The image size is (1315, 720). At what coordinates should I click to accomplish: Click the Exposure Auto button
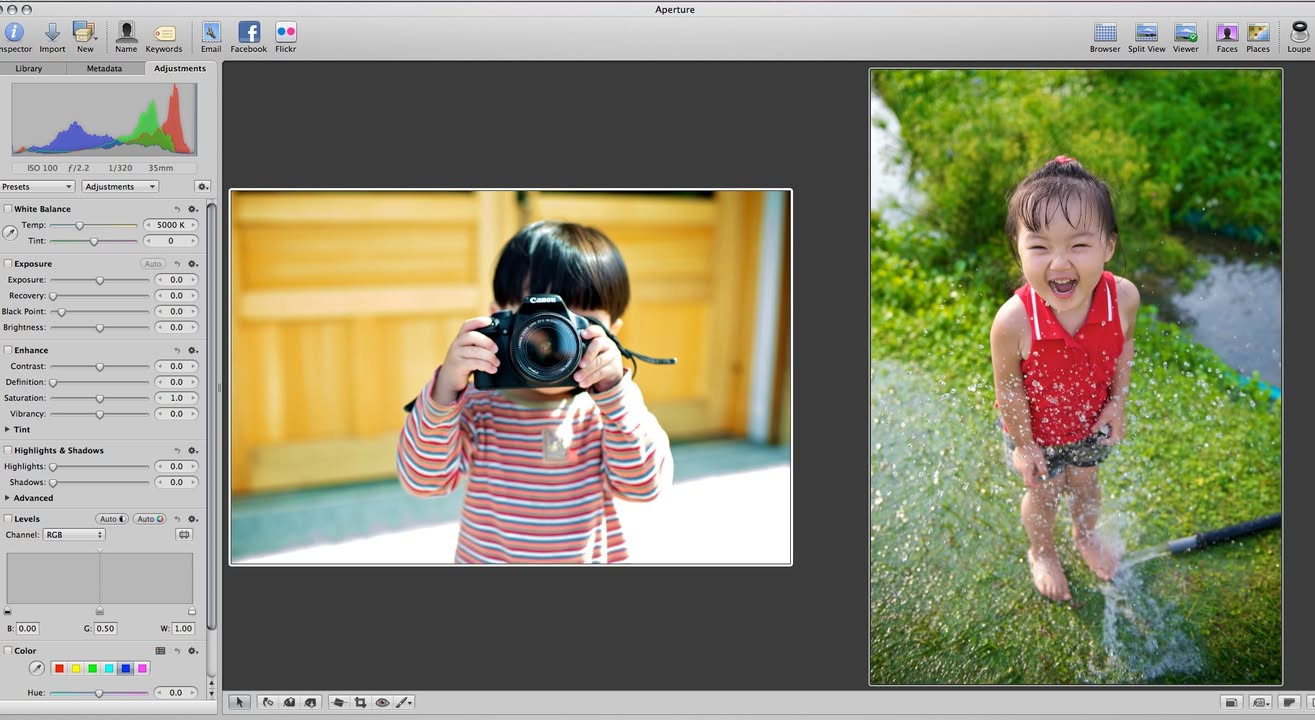tap(152, 264)
